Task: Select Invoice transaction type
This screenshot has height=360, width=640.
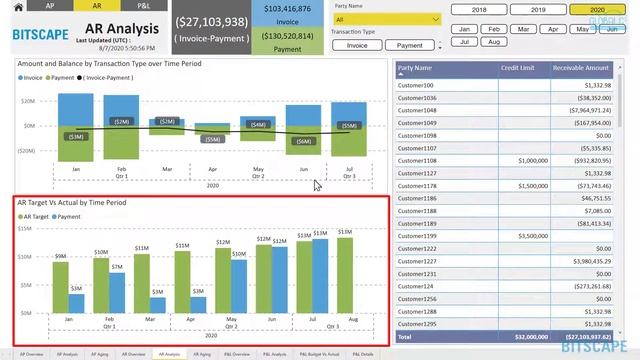Action: click(357, 45)
